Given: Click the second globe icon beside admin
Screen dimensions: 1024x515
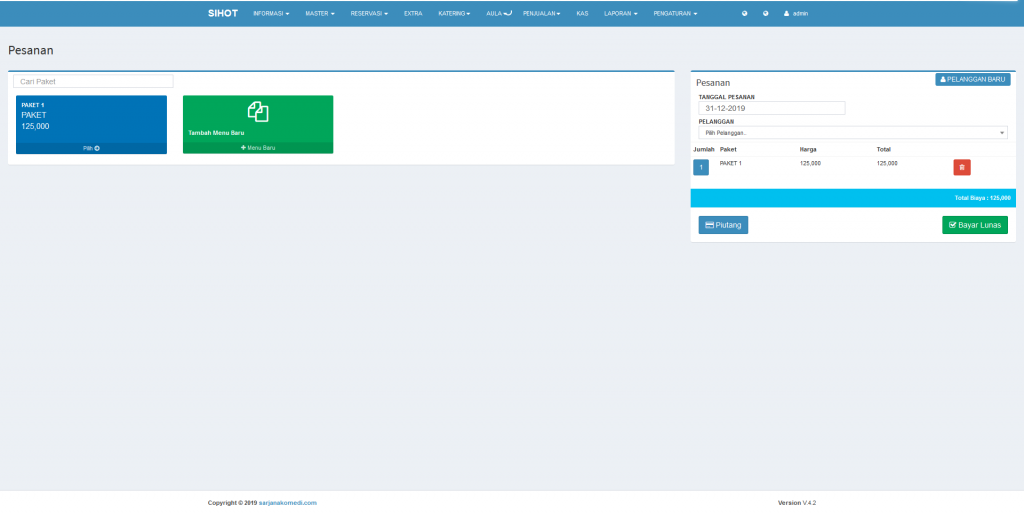Looking at the screenshot, I should (x=765, y=13).
